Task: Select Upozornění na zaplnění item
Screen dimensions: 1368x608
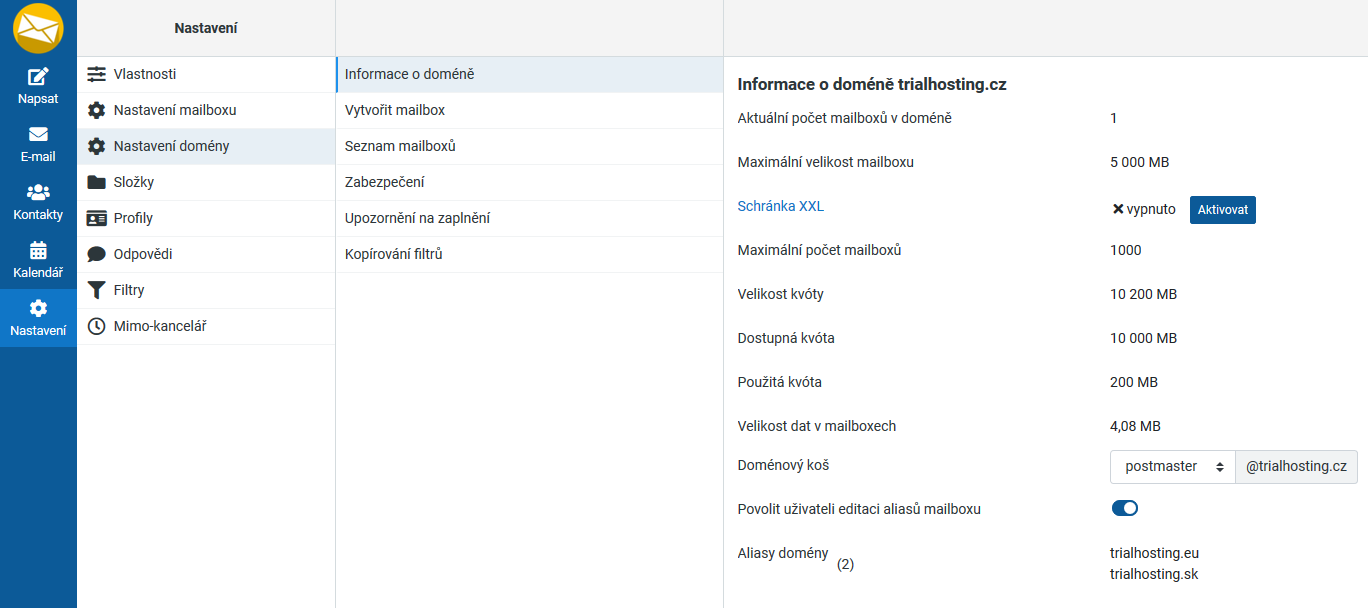Action: click(417, 218)
